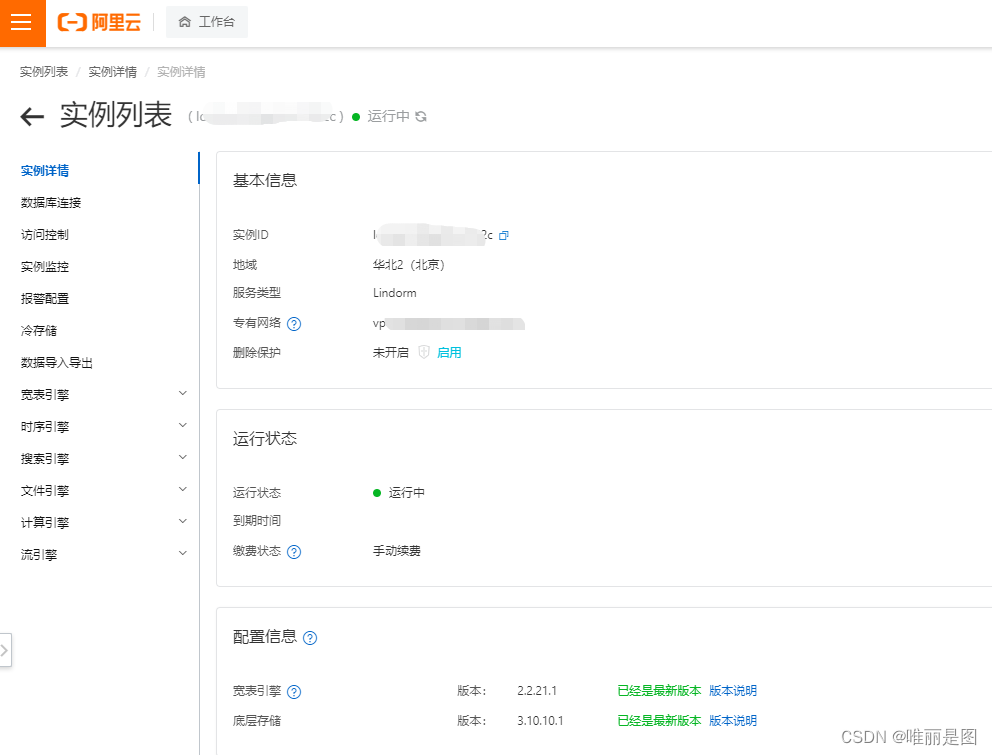This screenshot has width=992, height=755.
Task: Open the hamburger navigation menu
Action: [21, 22]
